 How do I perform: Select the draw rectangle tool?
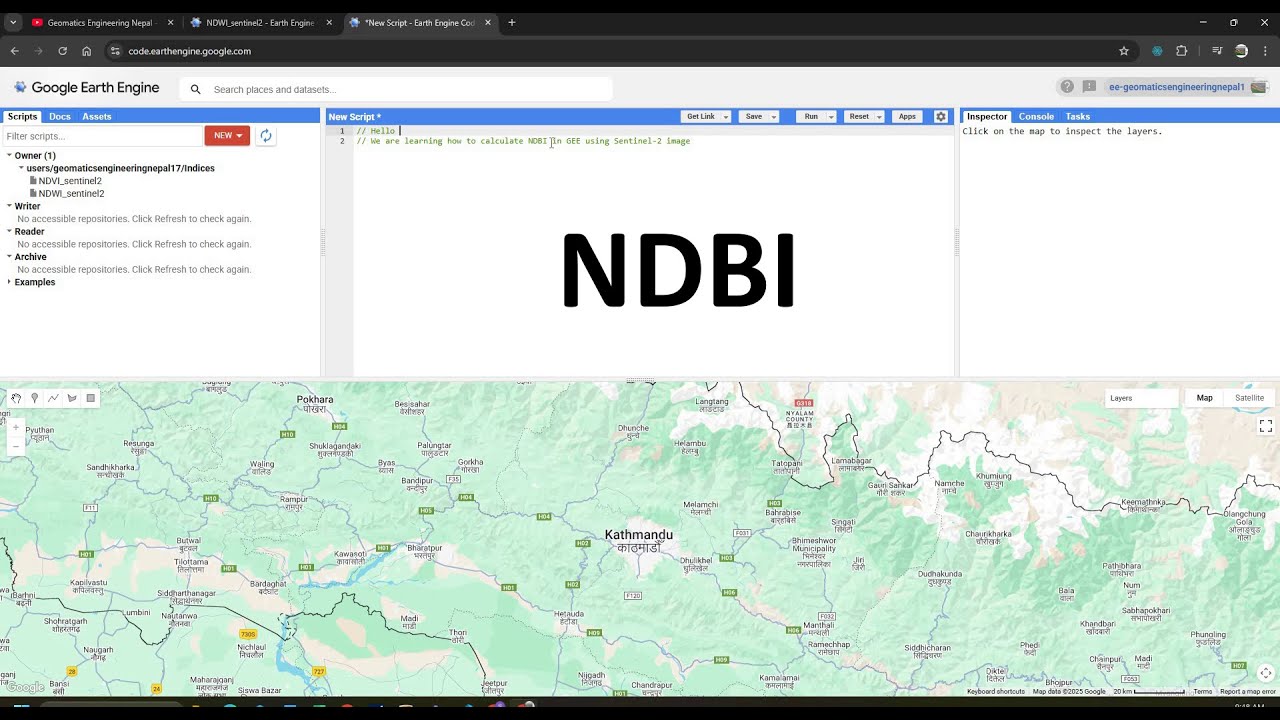click(x=91, y=398)
